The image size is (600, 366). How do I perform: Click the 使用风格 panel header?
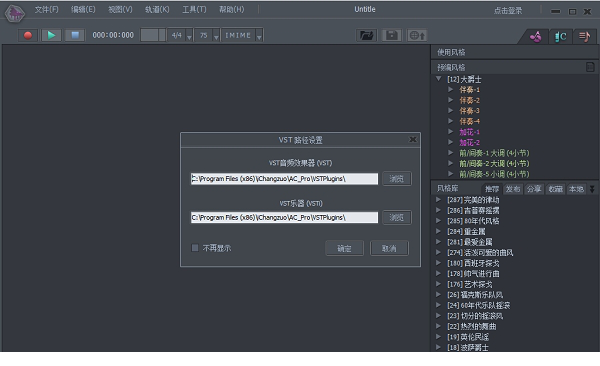pos(515,52)
